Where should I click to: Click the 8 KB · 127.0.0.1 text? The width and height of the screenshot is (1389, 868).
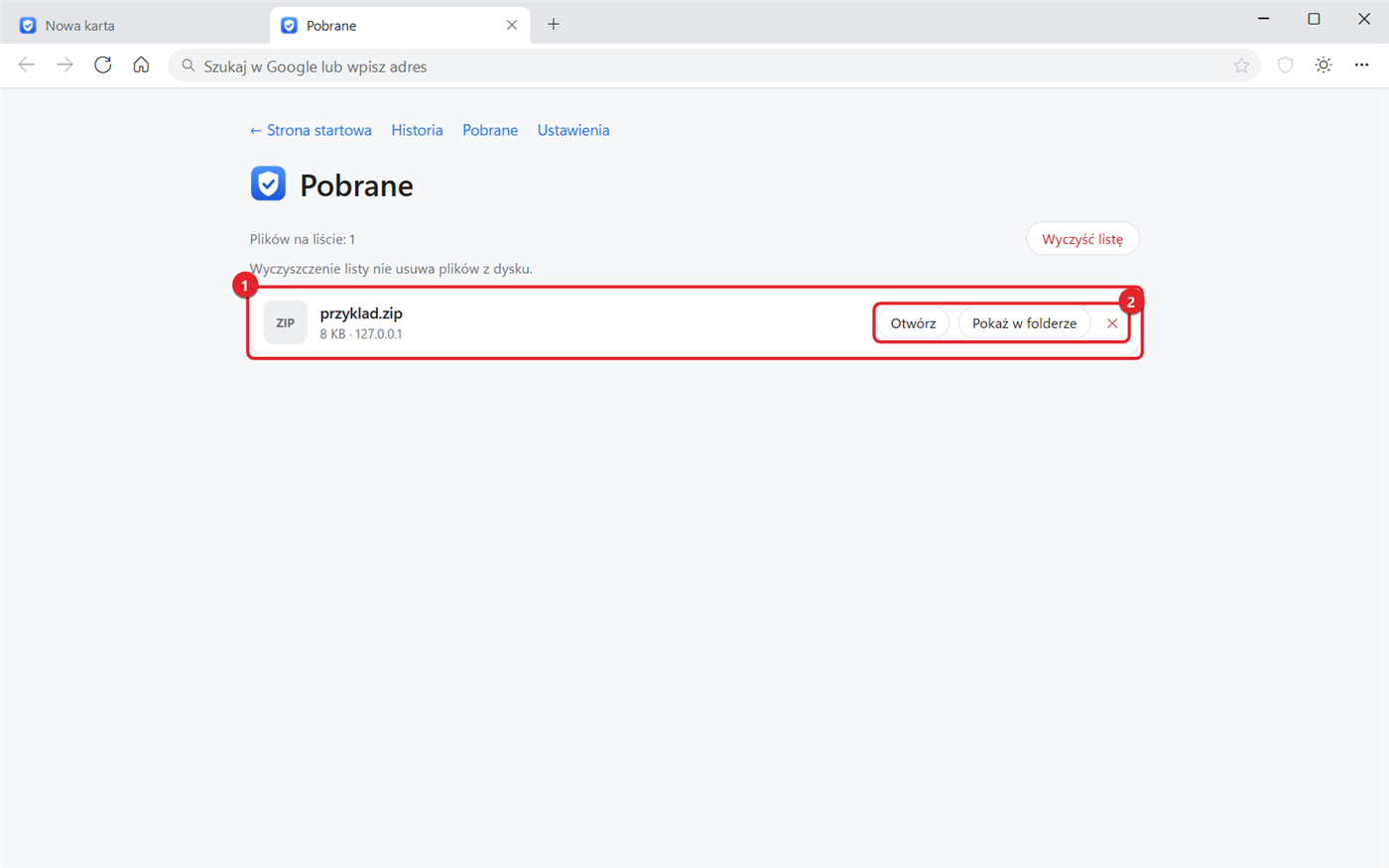(x=361, y=334)
